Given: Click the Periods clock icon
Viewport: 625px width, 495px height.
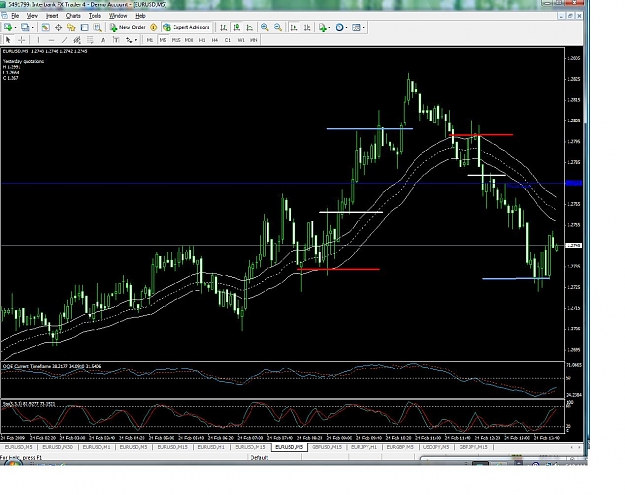Looking at the screenshot, I should coord(339,28).
